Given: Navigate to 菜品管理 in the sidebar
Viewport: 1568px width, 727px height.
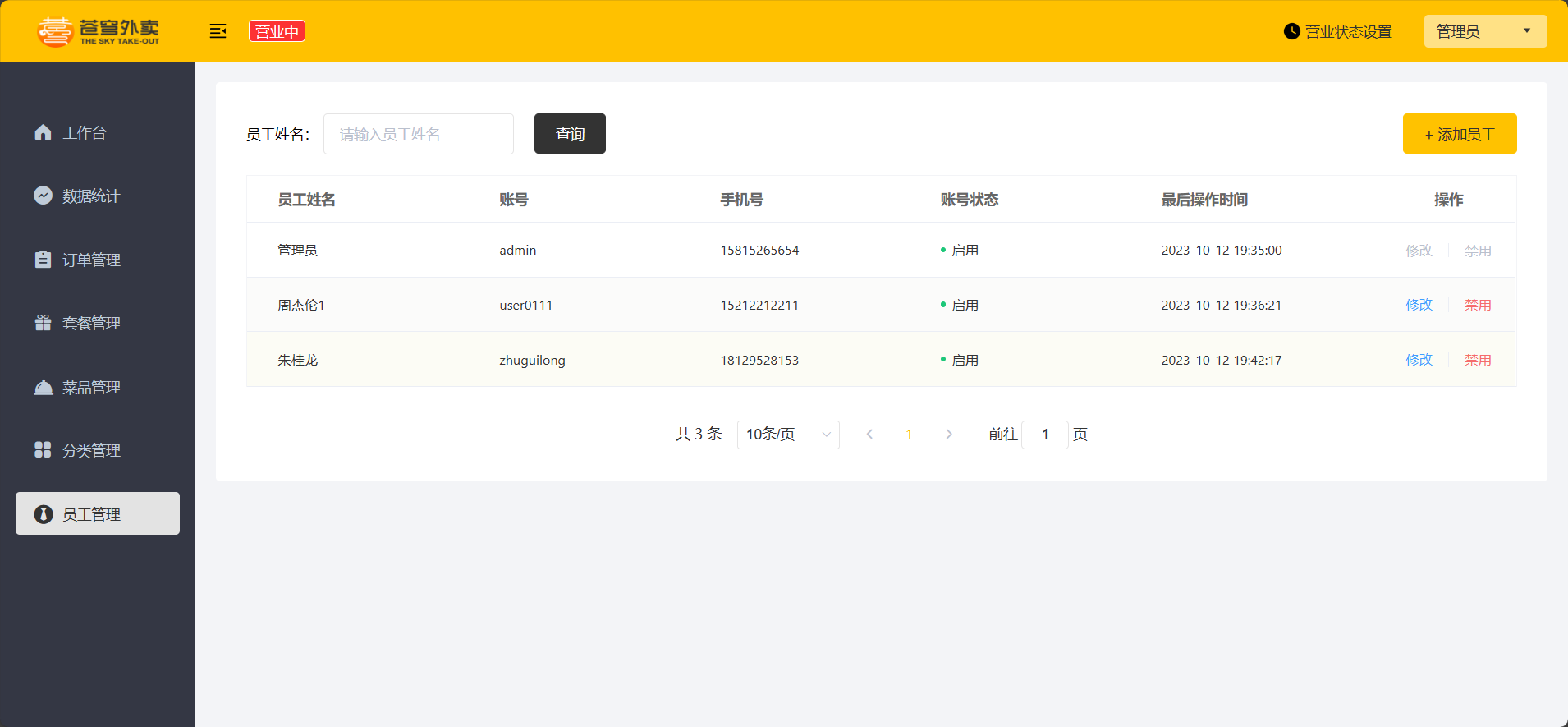Looking at the screenshot, I should (x=91, y=387).
